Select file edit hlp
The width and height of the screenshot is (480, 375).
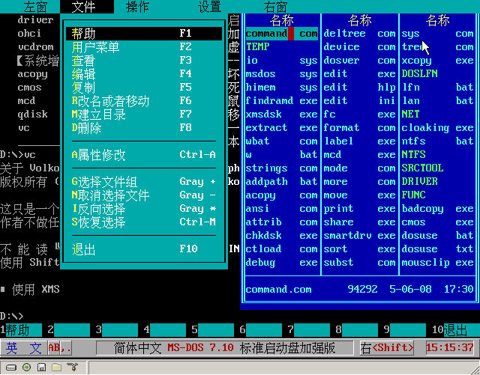pos(360,87)
